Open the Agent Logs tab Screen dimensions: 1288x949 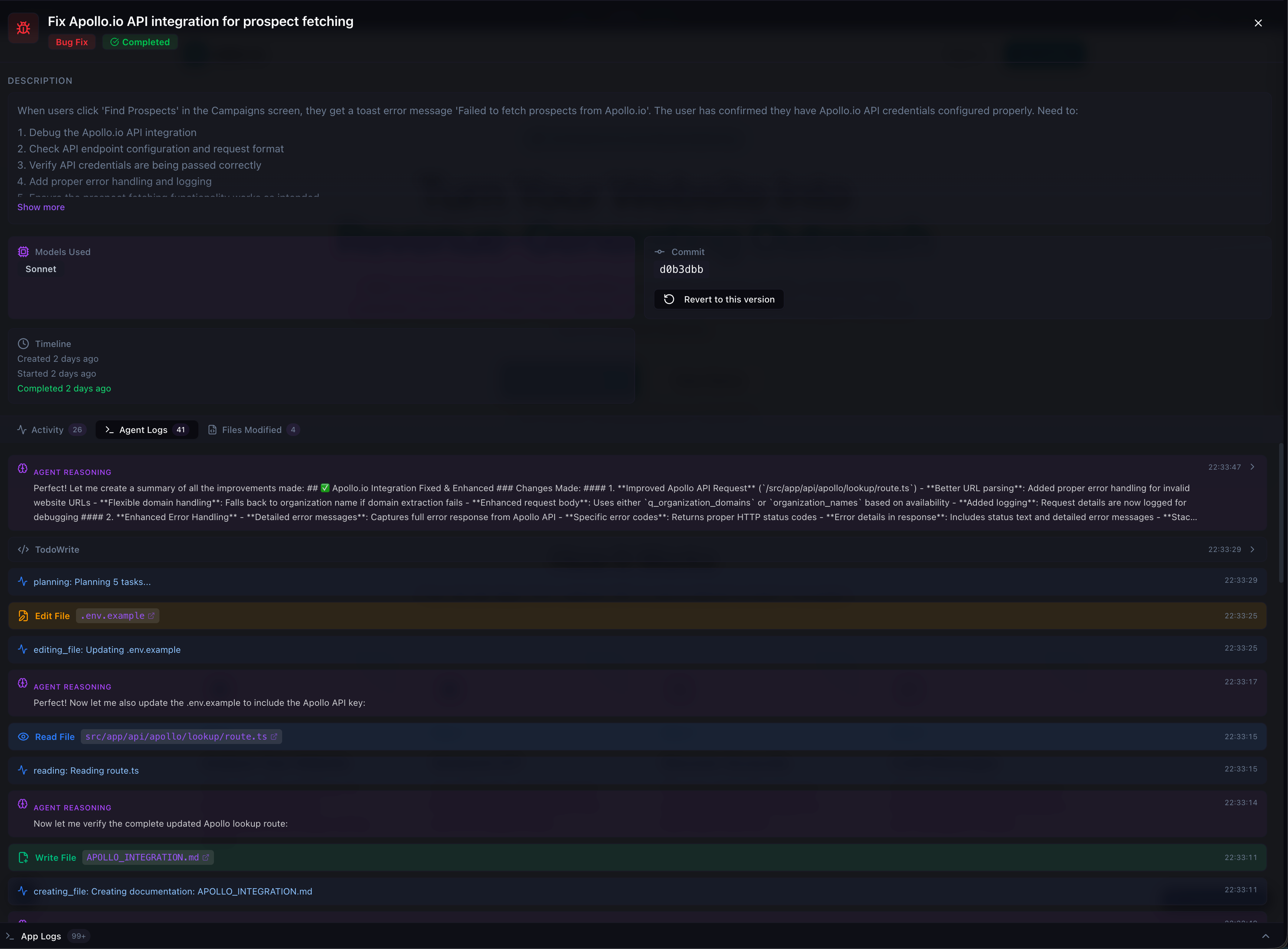coord(146,430)
